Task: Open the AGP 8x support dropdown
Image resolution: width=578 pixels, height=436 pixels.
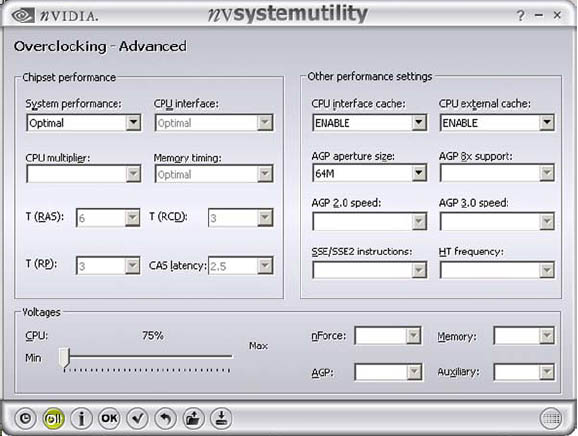Action: [497, 173]
